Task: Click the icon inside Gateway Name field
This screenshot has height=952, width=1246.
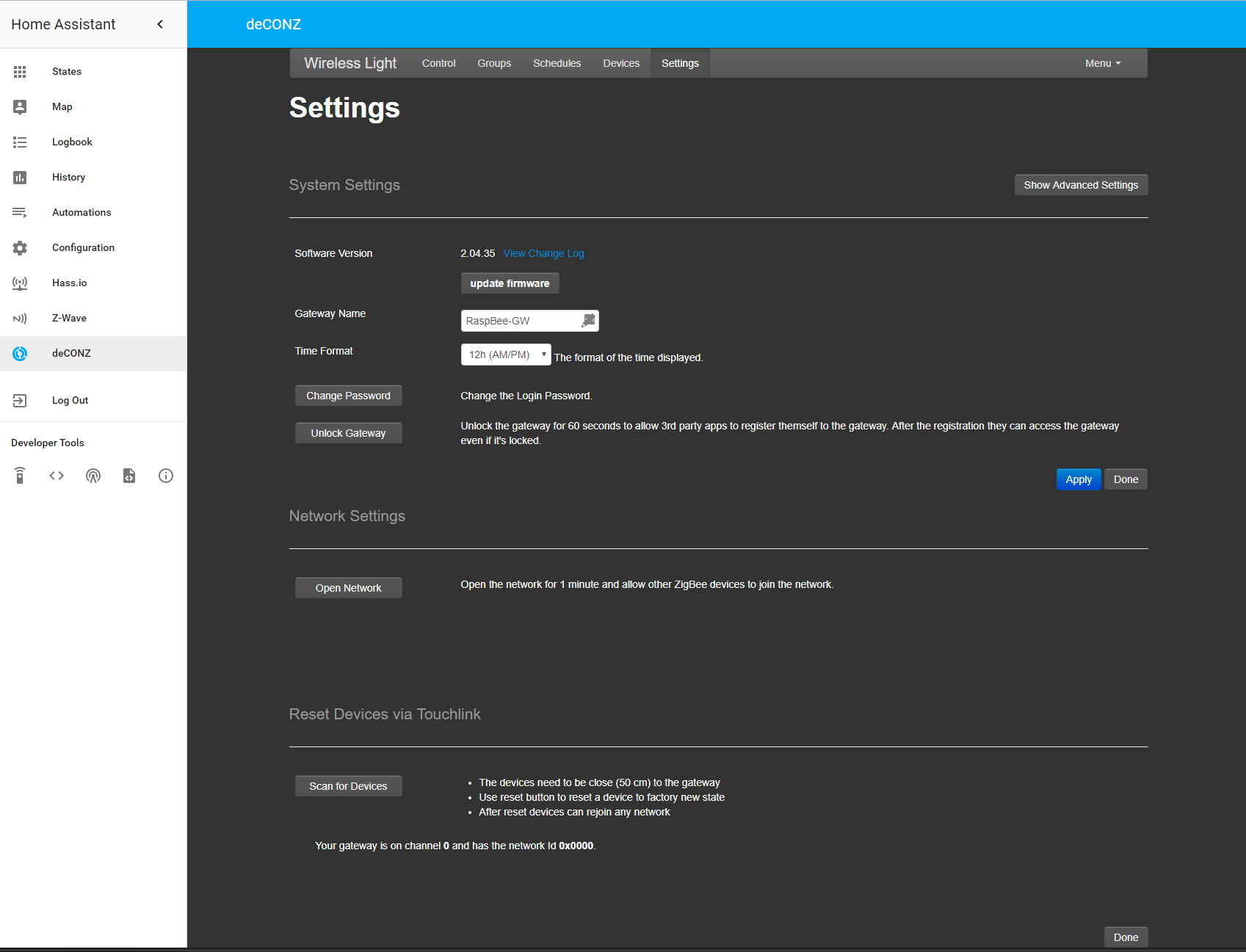Action: [588, 321]
